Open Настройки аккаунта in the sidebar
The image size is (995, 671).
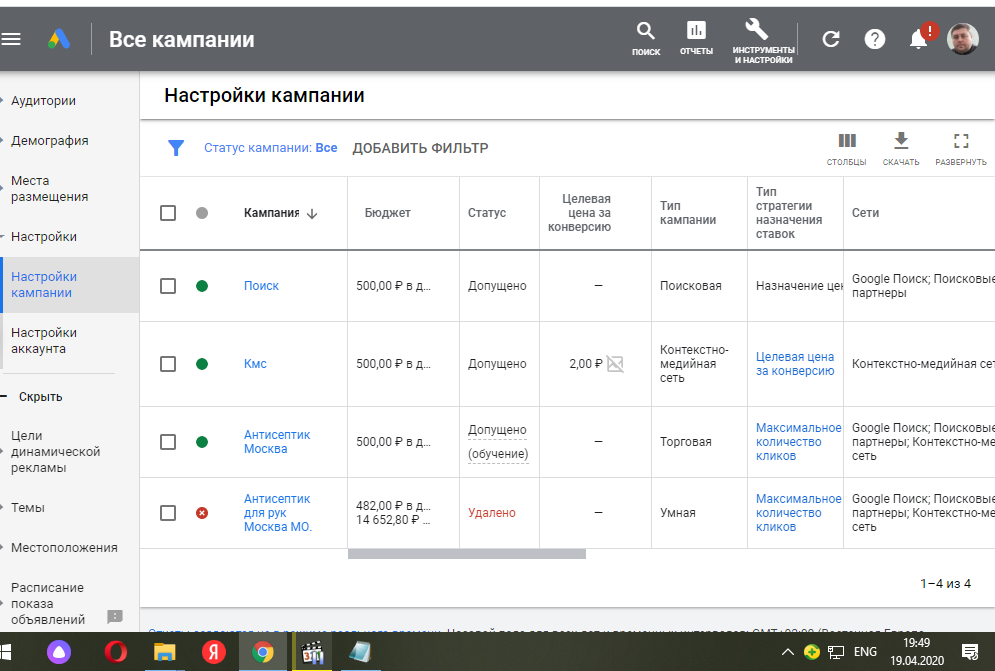(44, 341)
